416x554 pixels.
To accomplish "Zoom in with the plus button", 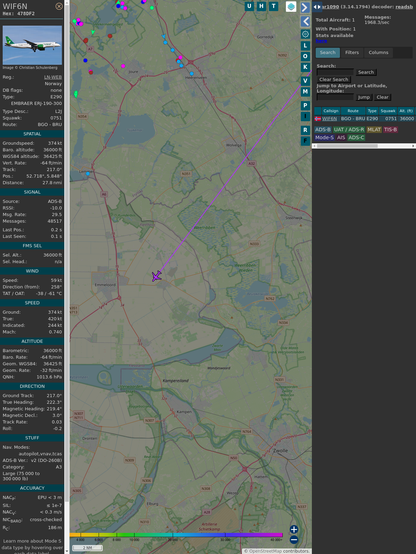I will pyautogui.click(x=294, y=529).
